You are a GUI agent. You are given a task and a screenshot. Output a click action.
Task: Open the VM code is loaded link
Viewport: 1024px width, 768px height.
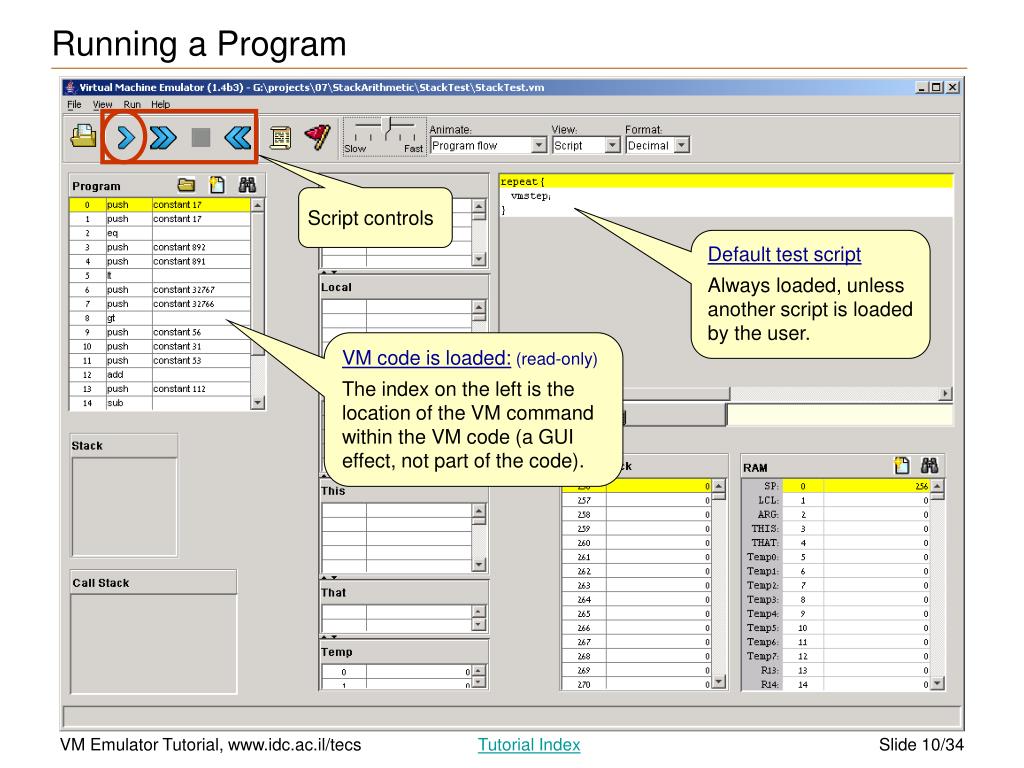pos(426,358)
